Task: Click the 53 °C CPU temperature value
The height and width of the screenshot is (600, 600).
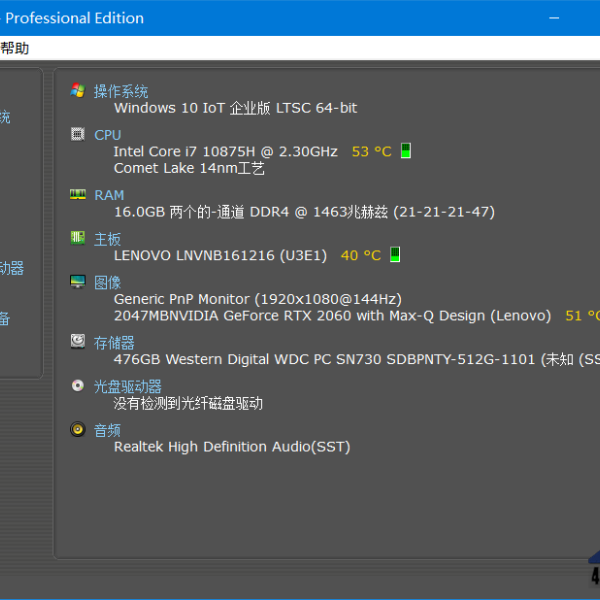Action: (372, 152)
